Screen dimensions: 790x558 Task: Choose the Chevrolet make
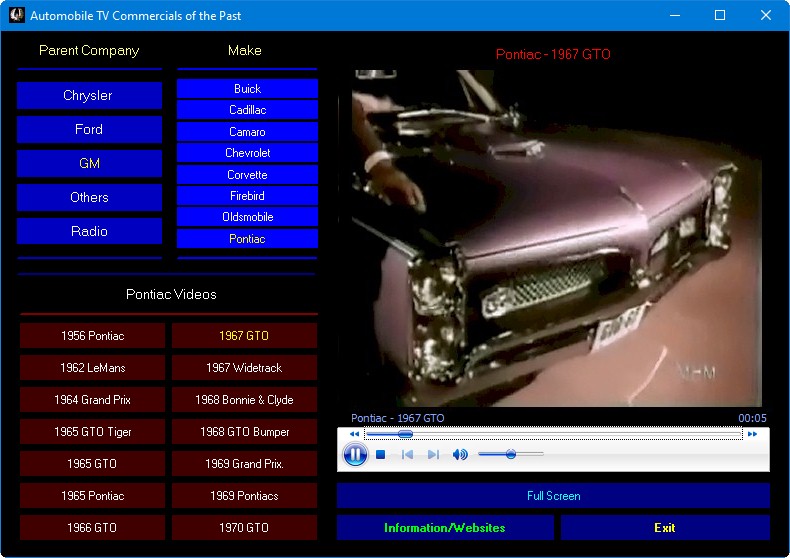247,153
